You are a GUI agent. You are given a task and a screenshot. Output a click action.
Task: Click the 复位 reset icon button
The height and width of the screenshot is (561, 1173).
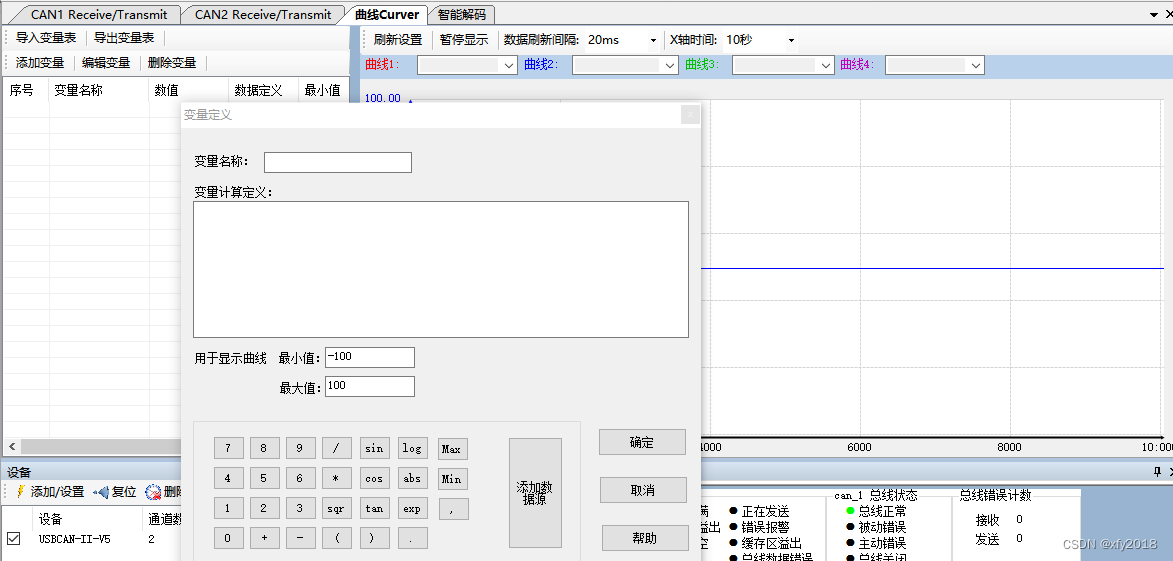pyautogui.click(x=115, y=492)
